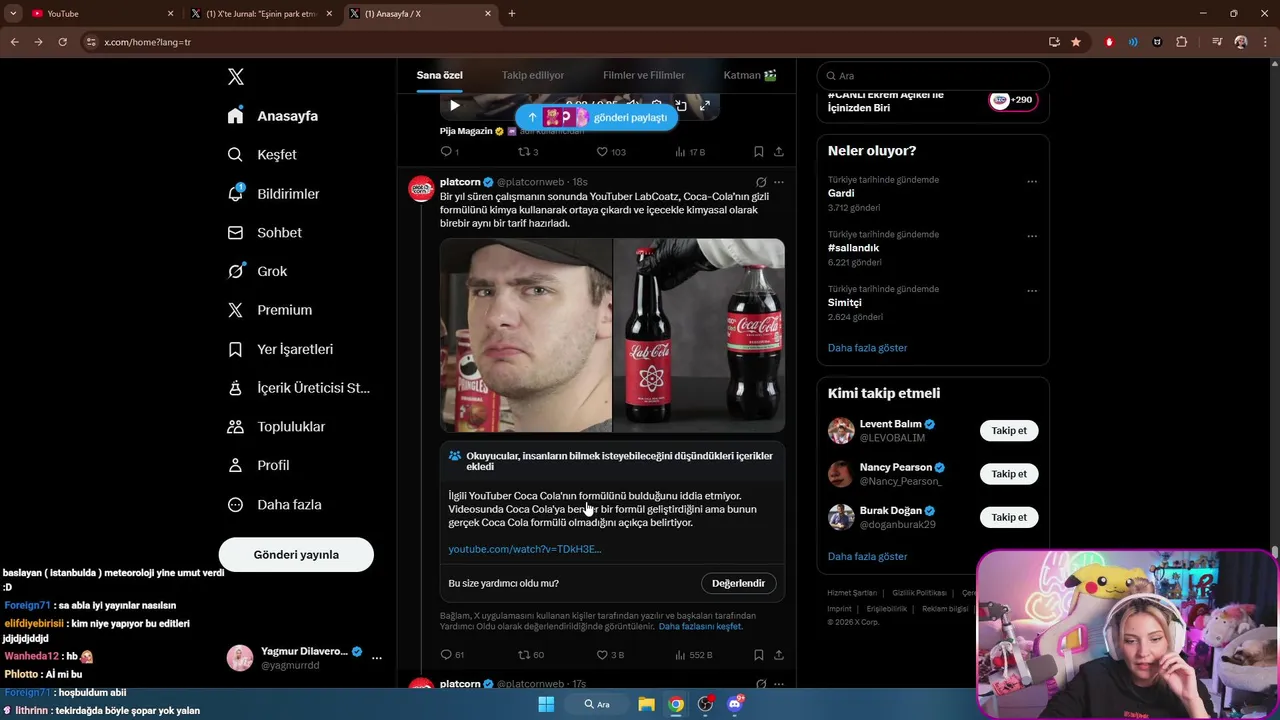The width and height of the screenshot is (1280, 720).
Task: Click Gönderi yayınla button
Action: coord(296,555)
